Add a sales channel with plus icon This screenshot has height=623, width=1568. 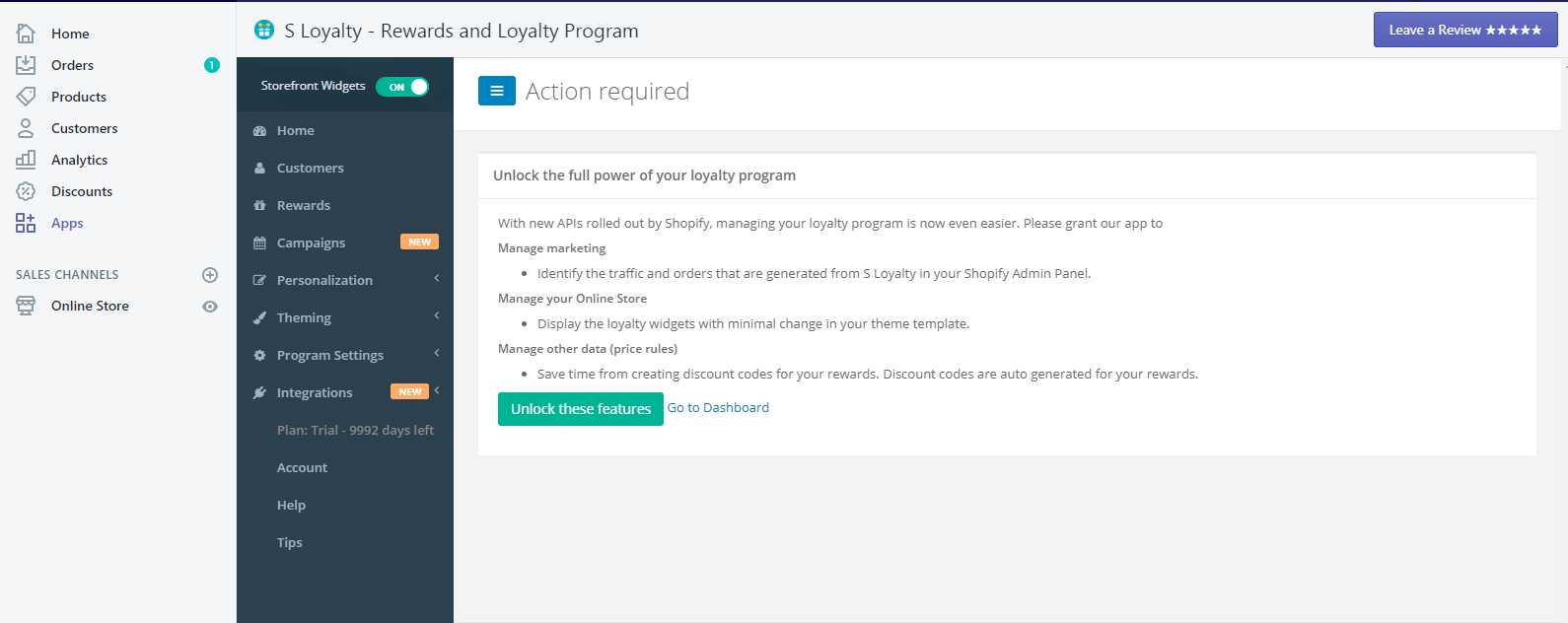[x=209, y=275]
